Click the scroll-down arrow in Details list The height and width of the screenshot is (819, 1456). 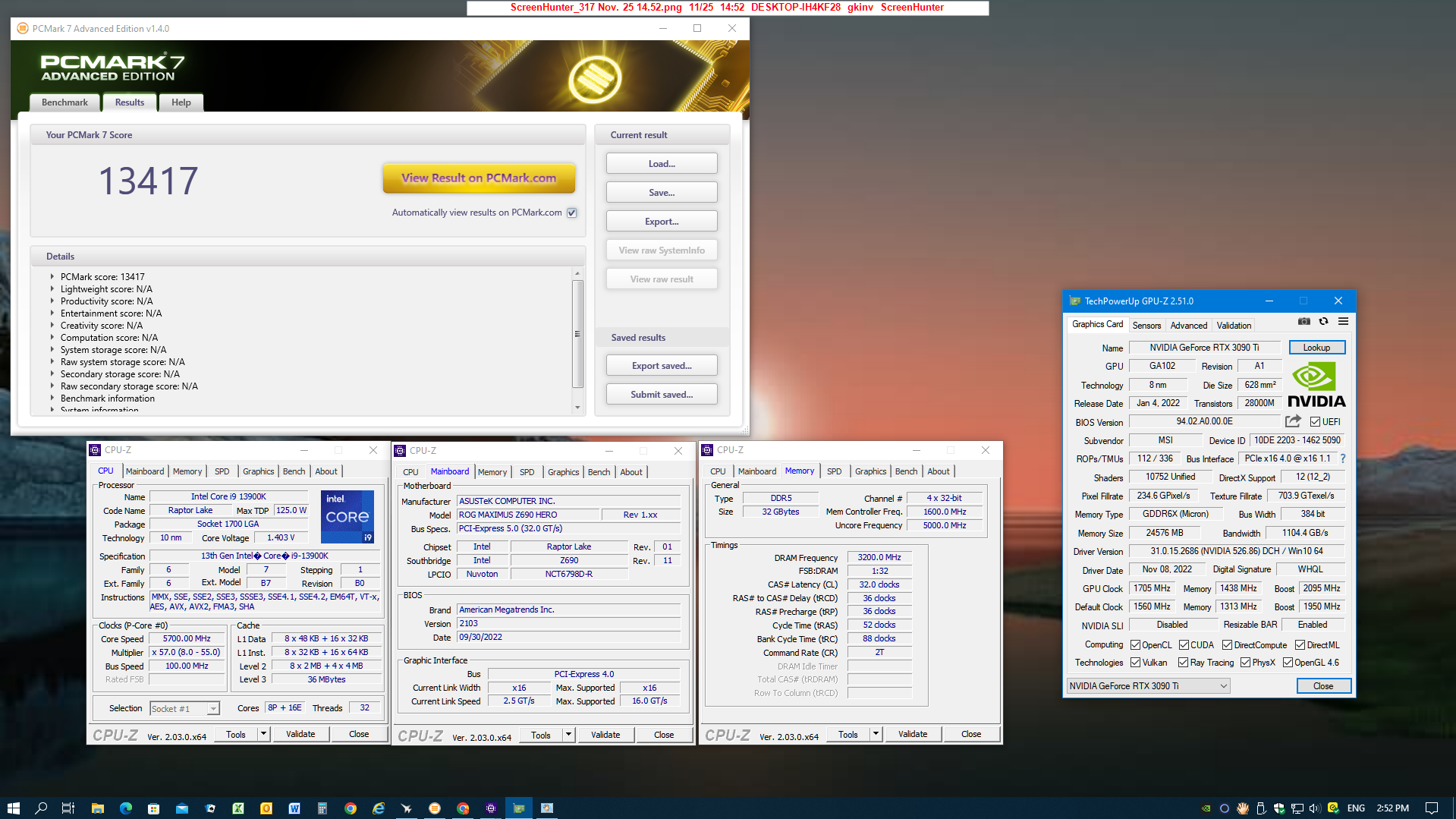coord(577,408)
